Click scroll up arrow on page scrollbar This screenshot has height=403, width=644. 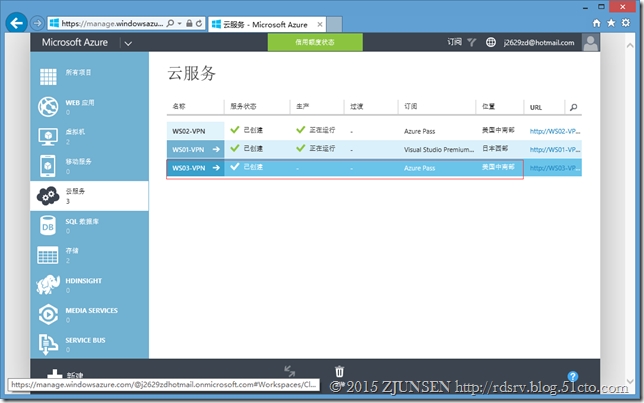[x=630, y=46]
